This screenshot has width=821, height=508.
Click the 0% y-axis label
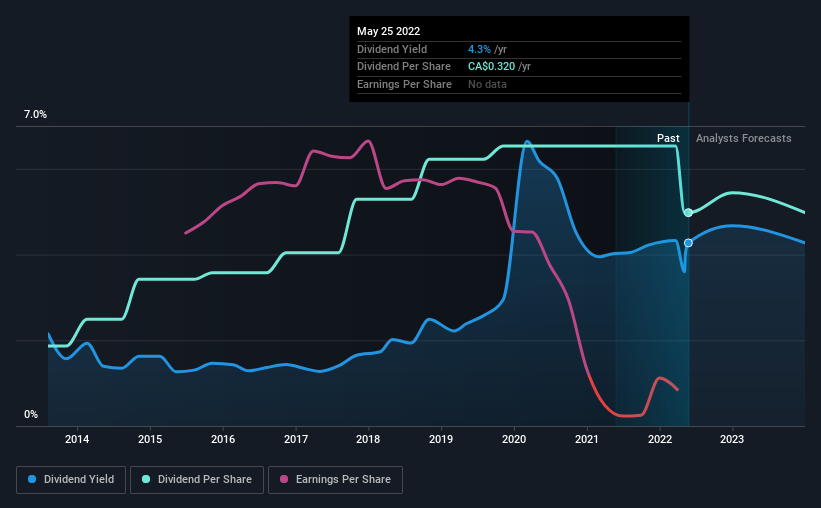tap(31, 414)
